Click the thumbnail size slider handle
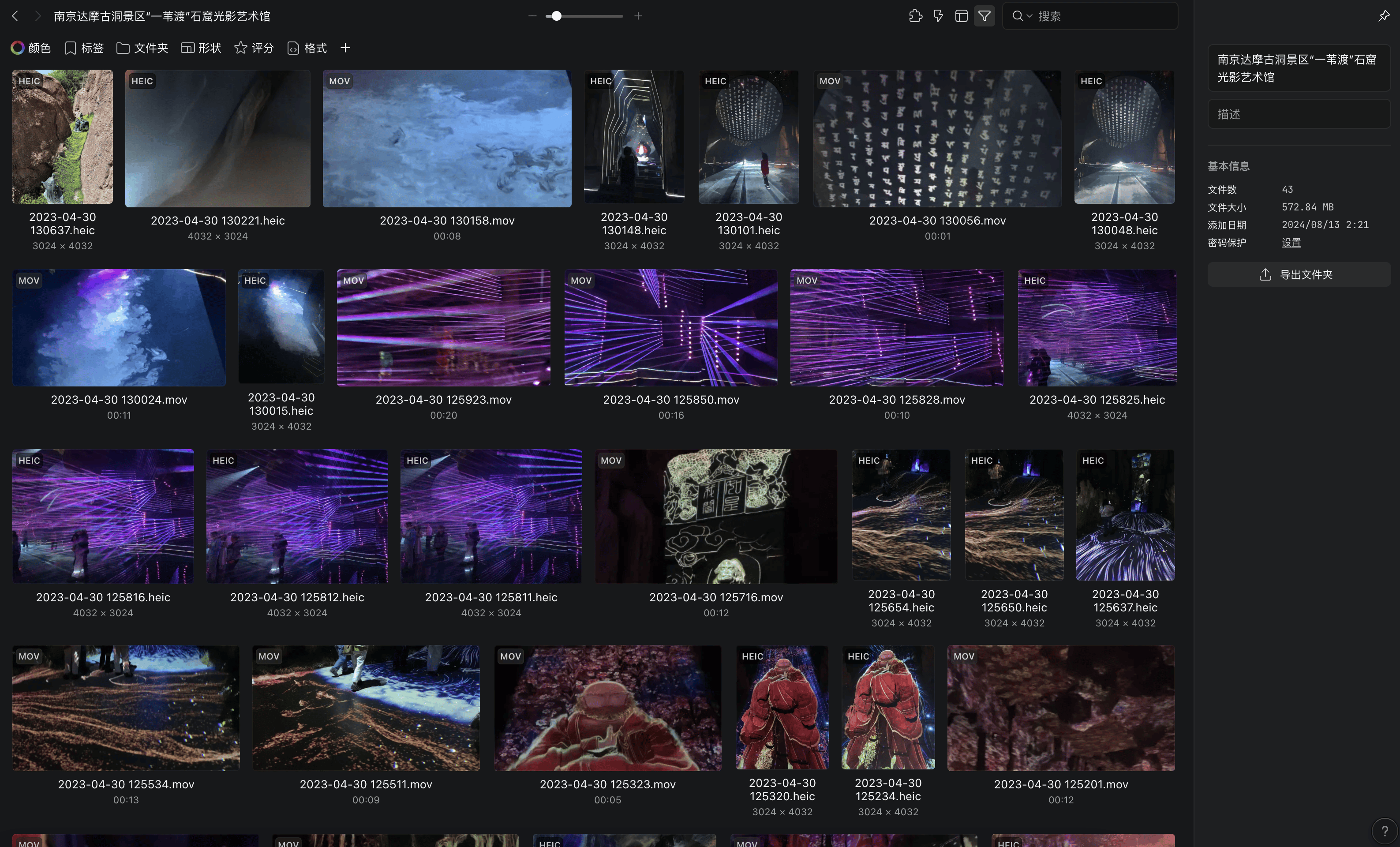Image resolution: width=1400 pixels, height=847 pixels. pyautogui.click(x=557, y=16)
